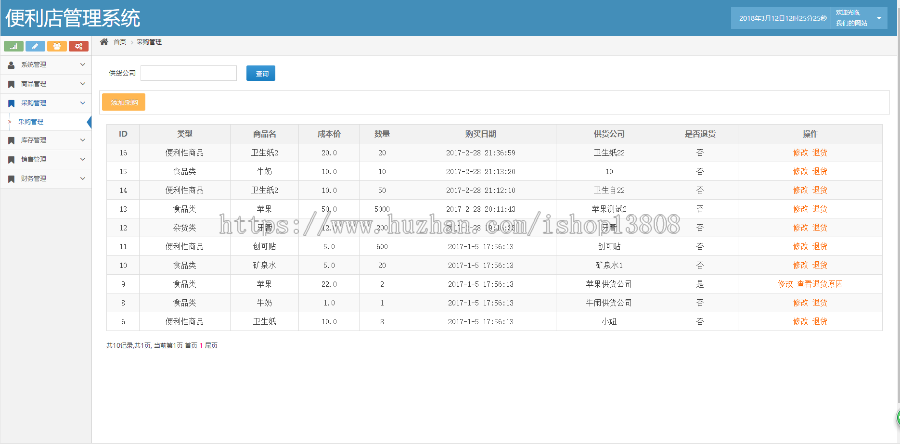Open the 财务管理 sidebar menu
This screenshot has height=444, width=900.
tap(46, 178)
